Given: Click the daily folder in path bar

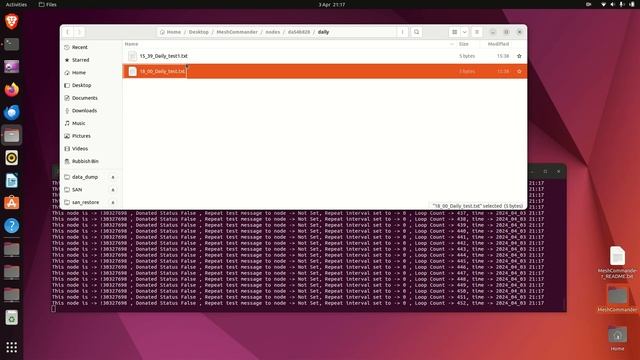Looking at the screenshot, I should coord(323,32).
